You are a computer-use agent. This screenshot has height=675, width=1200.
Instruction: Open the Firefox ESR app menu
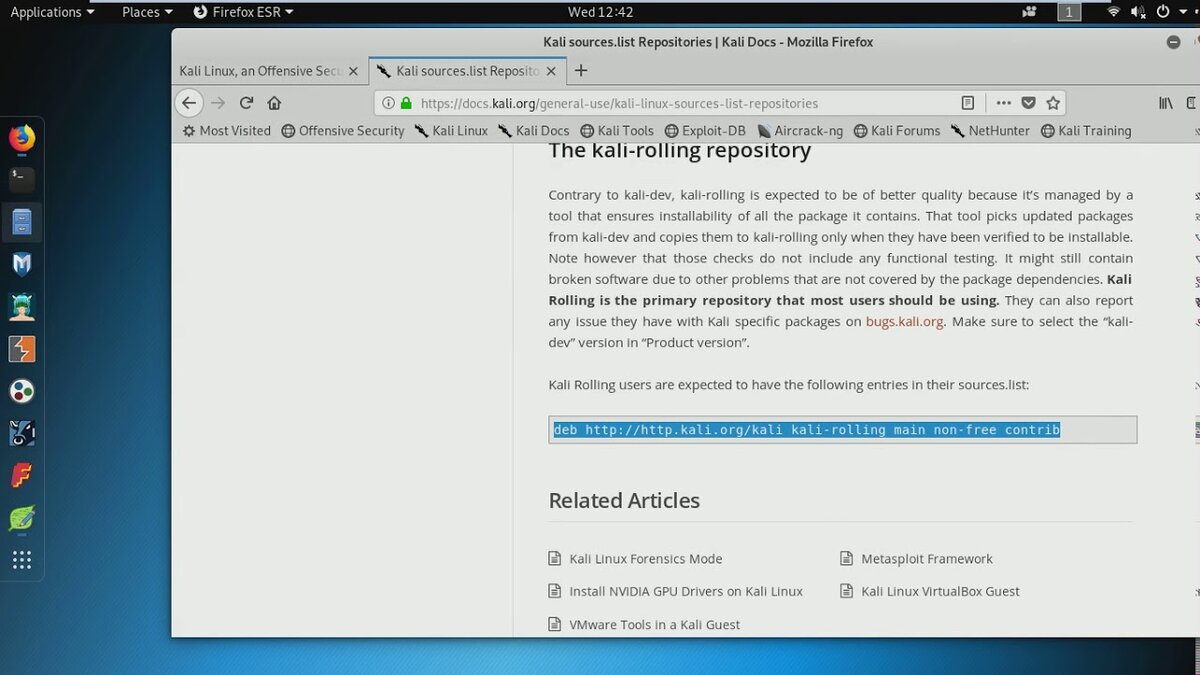point(243,12)
